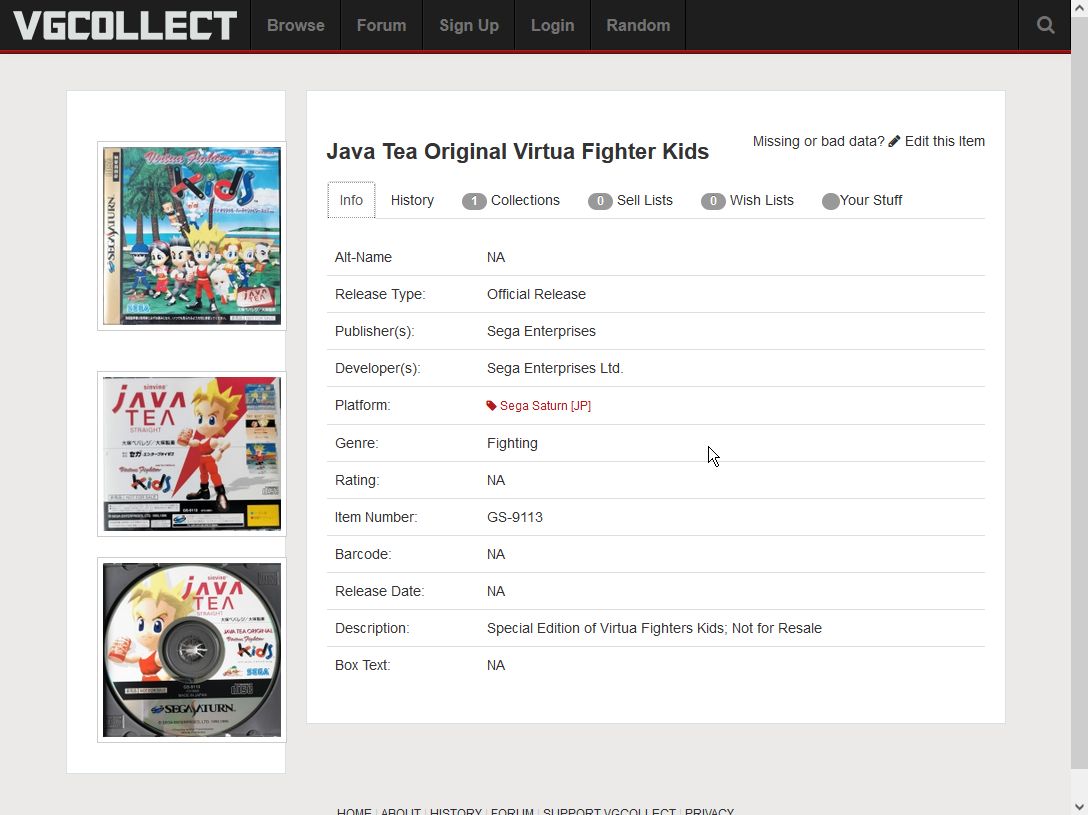Follow the Edit this Item link
Screen dimensions: 1088x815
point(944,141)
